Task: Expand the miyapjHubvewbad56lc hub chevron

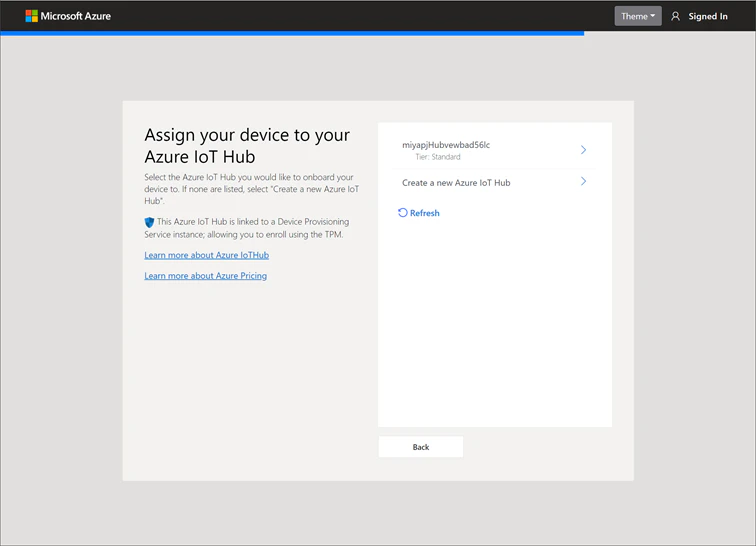Action: click(x=583, y=150)
